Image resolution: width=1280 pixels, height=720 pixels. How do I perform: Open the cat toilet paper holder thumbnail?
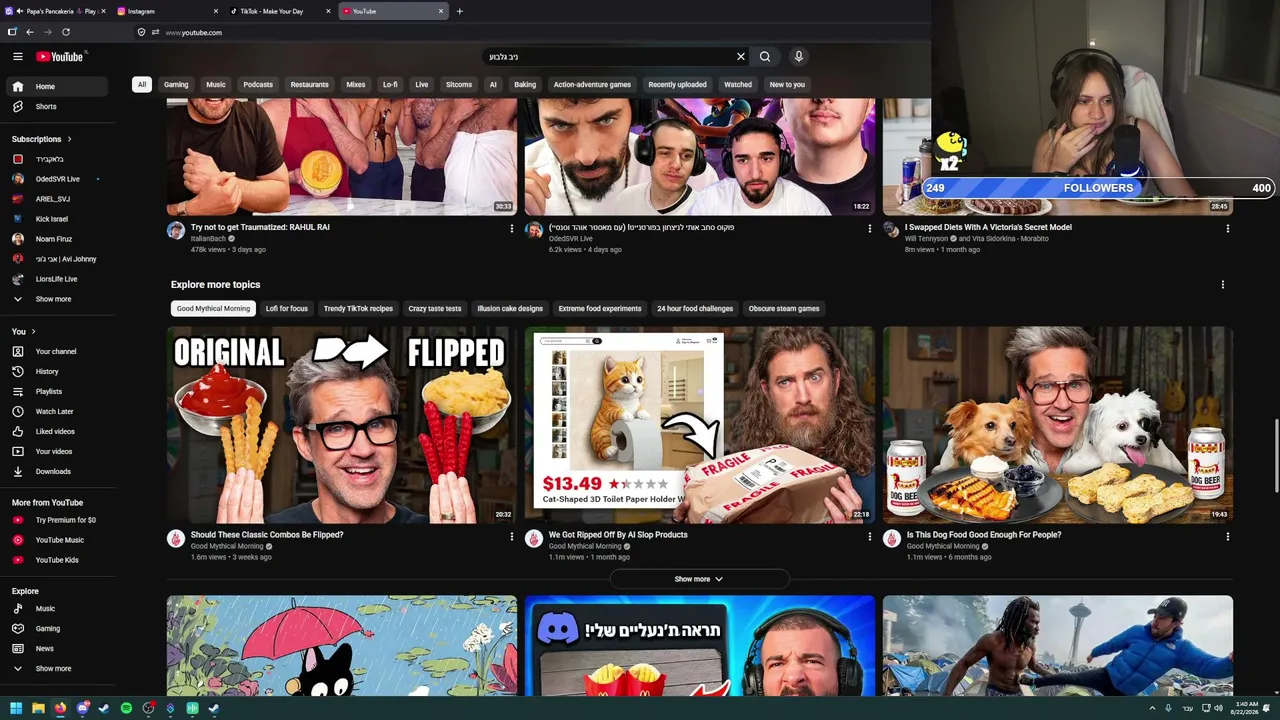coord(700,425)
